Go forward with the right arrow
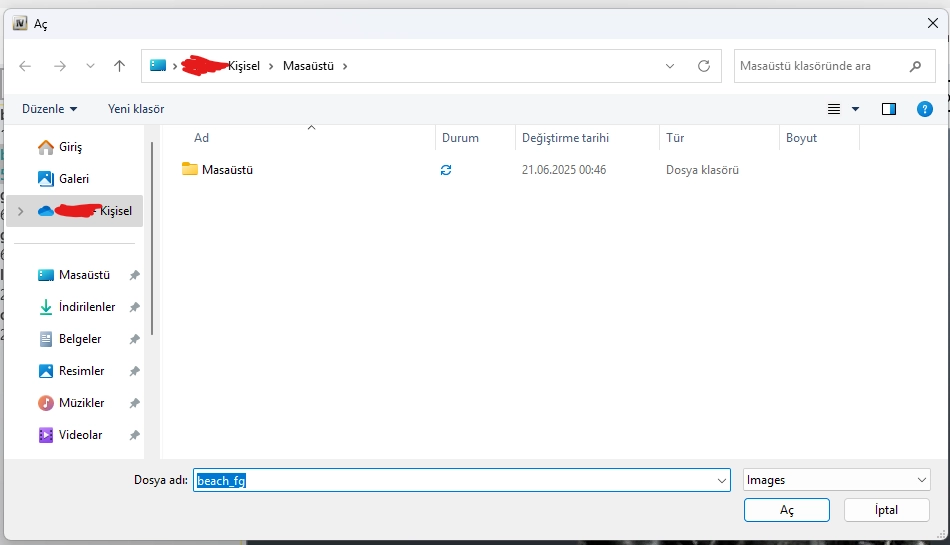The height and width of the screenshot is (545, 950). (x=59, y=66)
